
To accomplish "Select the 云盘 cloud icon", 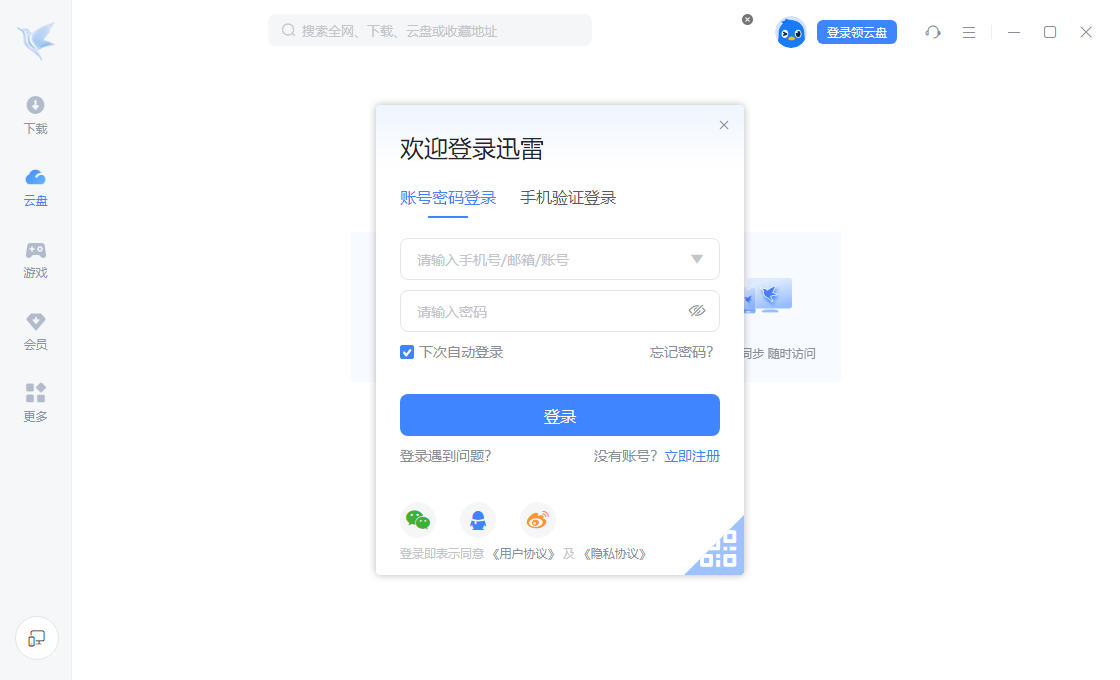I will click(x=35, y=177).
